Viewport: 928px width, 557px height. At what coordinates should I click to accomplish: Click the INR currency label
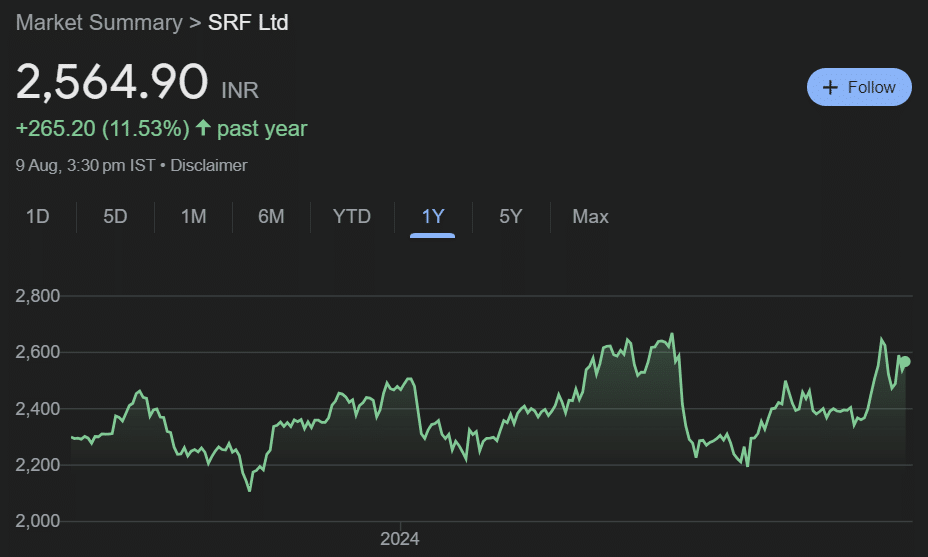click(x=240, y=91)
